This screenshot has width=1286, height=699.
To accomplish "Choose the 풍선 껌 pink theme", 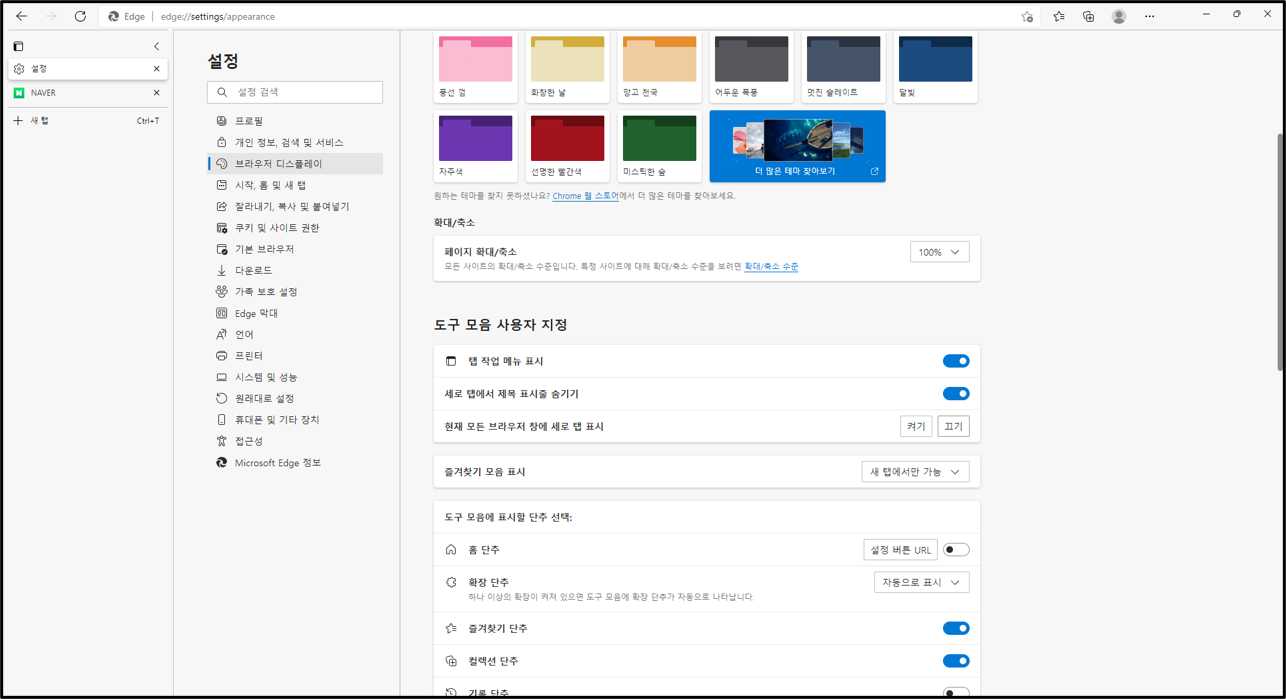I will [475, 66].
